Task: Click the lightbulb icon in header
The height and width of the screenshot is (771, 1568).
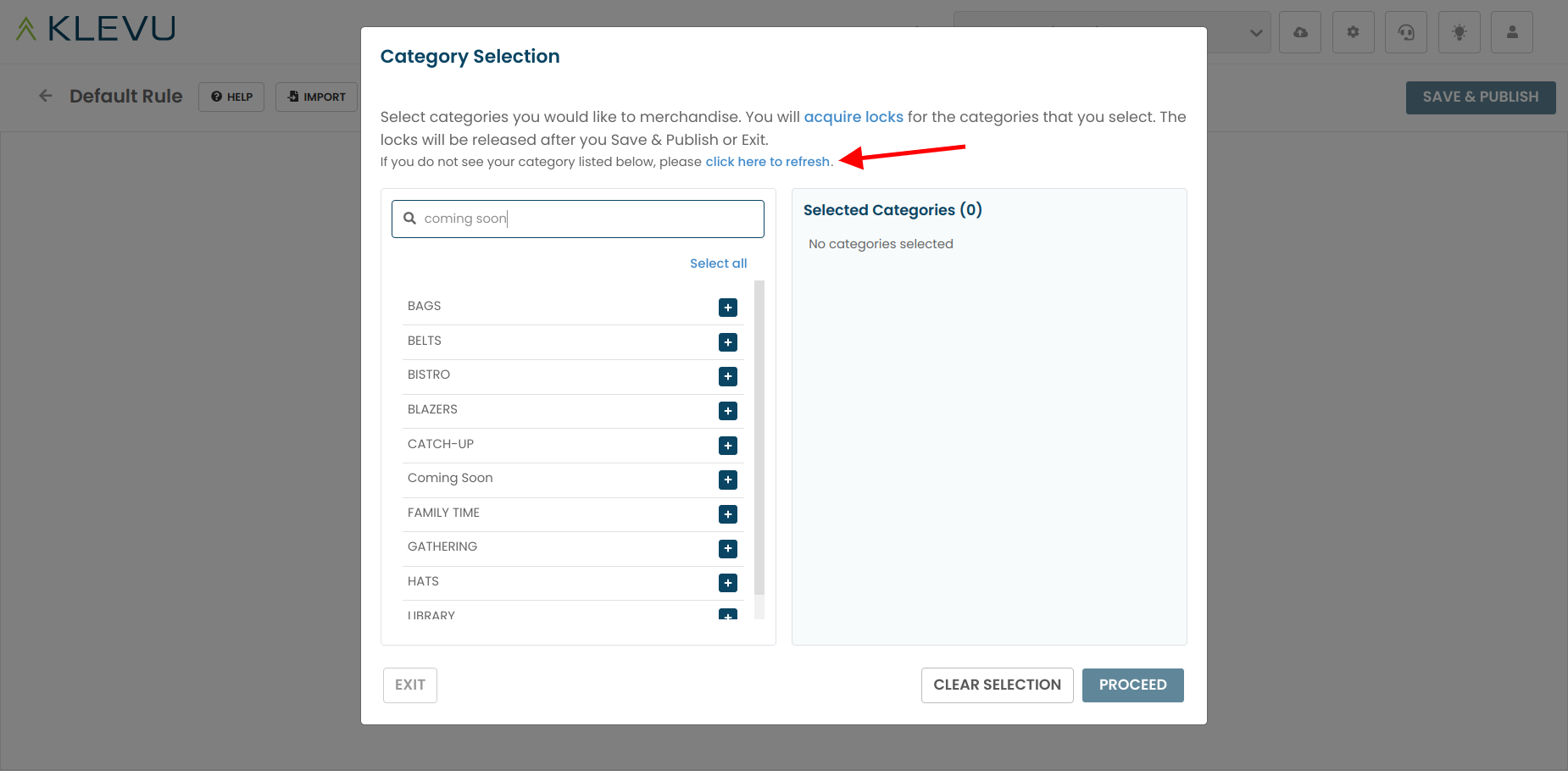Action: coord(1460,32)
